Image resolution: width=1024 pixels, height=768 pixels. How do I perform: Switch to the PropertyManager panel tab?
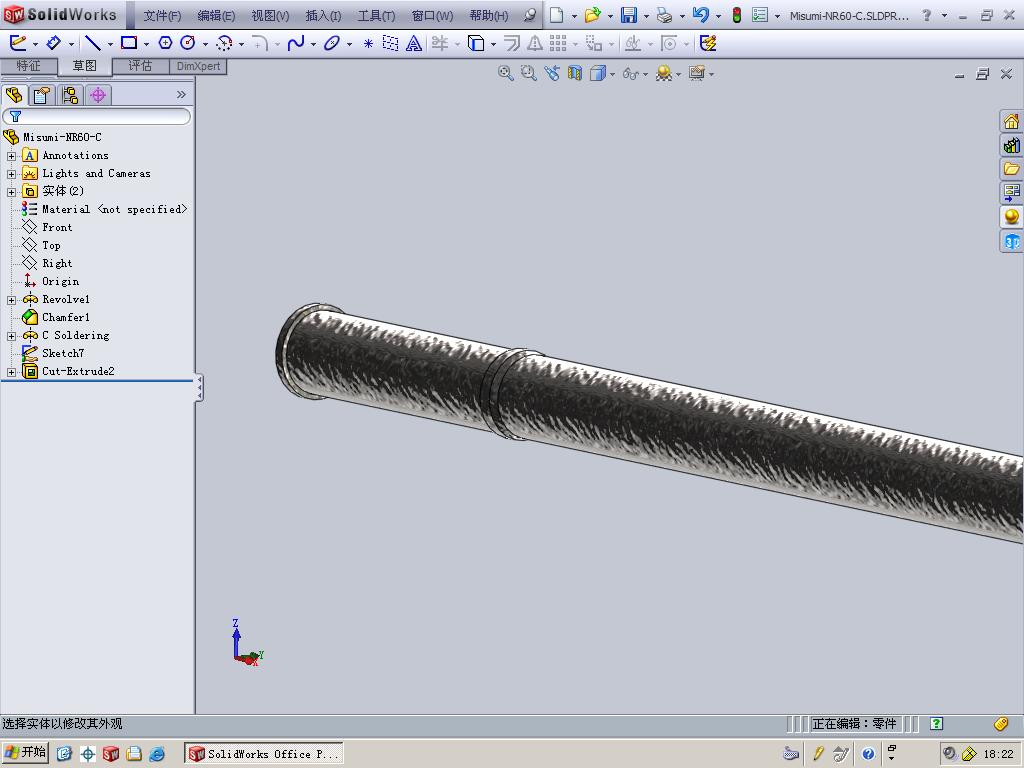click(41, 95)
